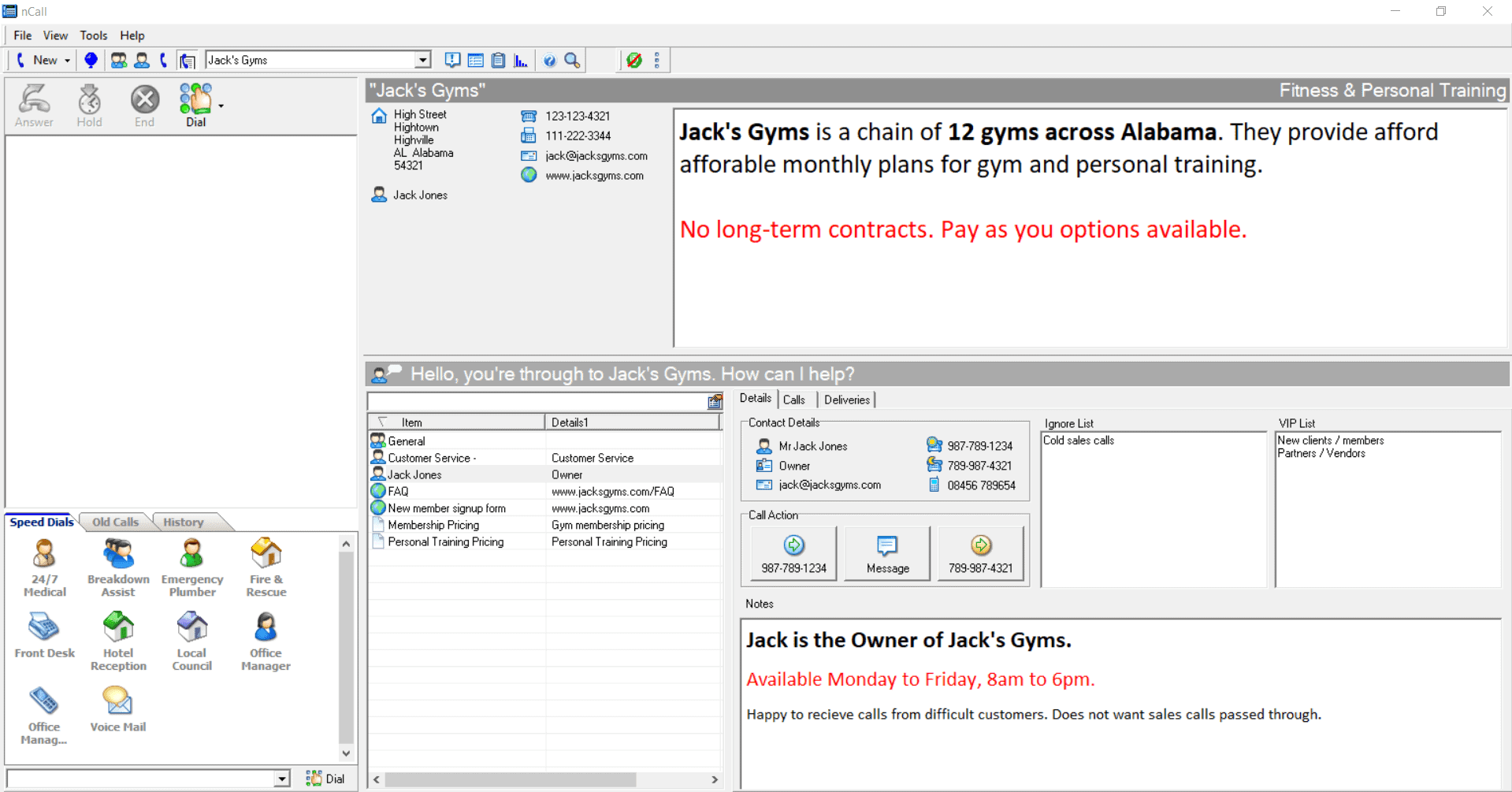Click the Details1 column header
This screenshot has height=792, width=1512.
tap(633, 422)
